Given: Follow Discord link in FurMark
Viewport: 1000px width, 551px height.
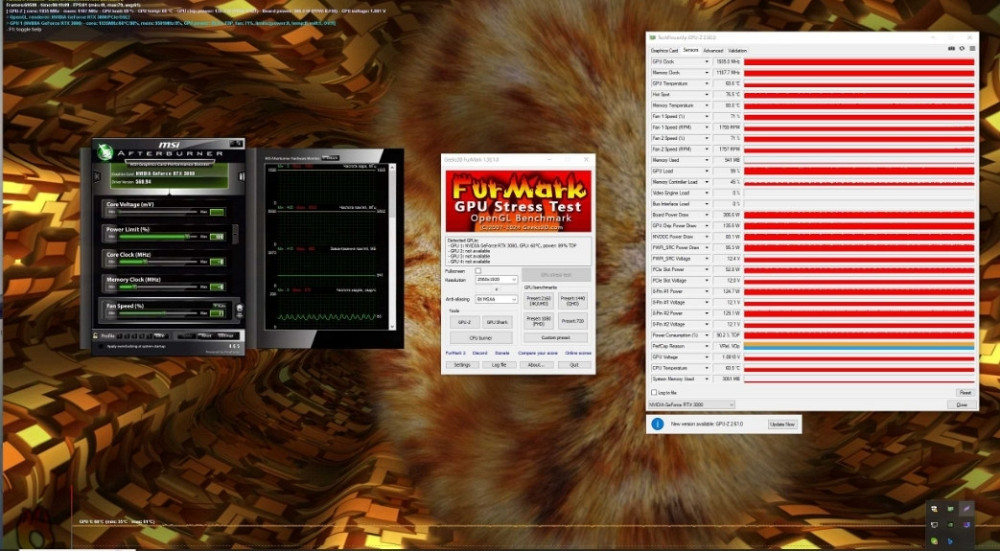Looking at the screenshot, I should pos(480,353).
